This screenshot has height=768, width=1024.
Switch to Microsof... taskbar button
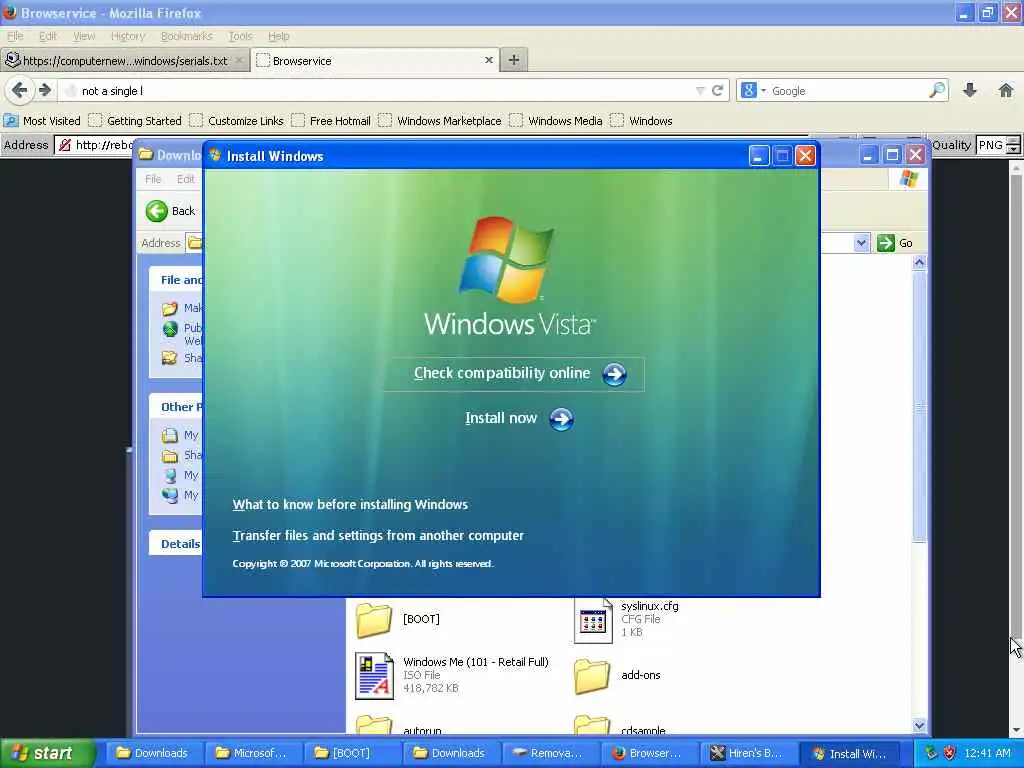point(252,753)
